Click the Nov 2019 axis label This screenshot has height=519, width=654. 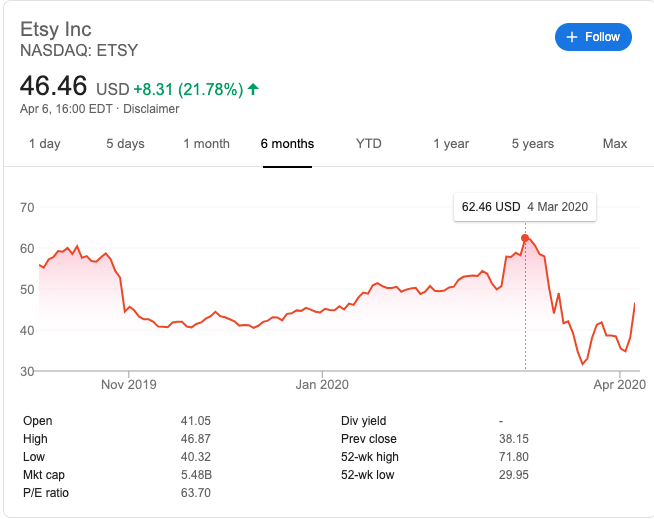(x=129, y=383)
